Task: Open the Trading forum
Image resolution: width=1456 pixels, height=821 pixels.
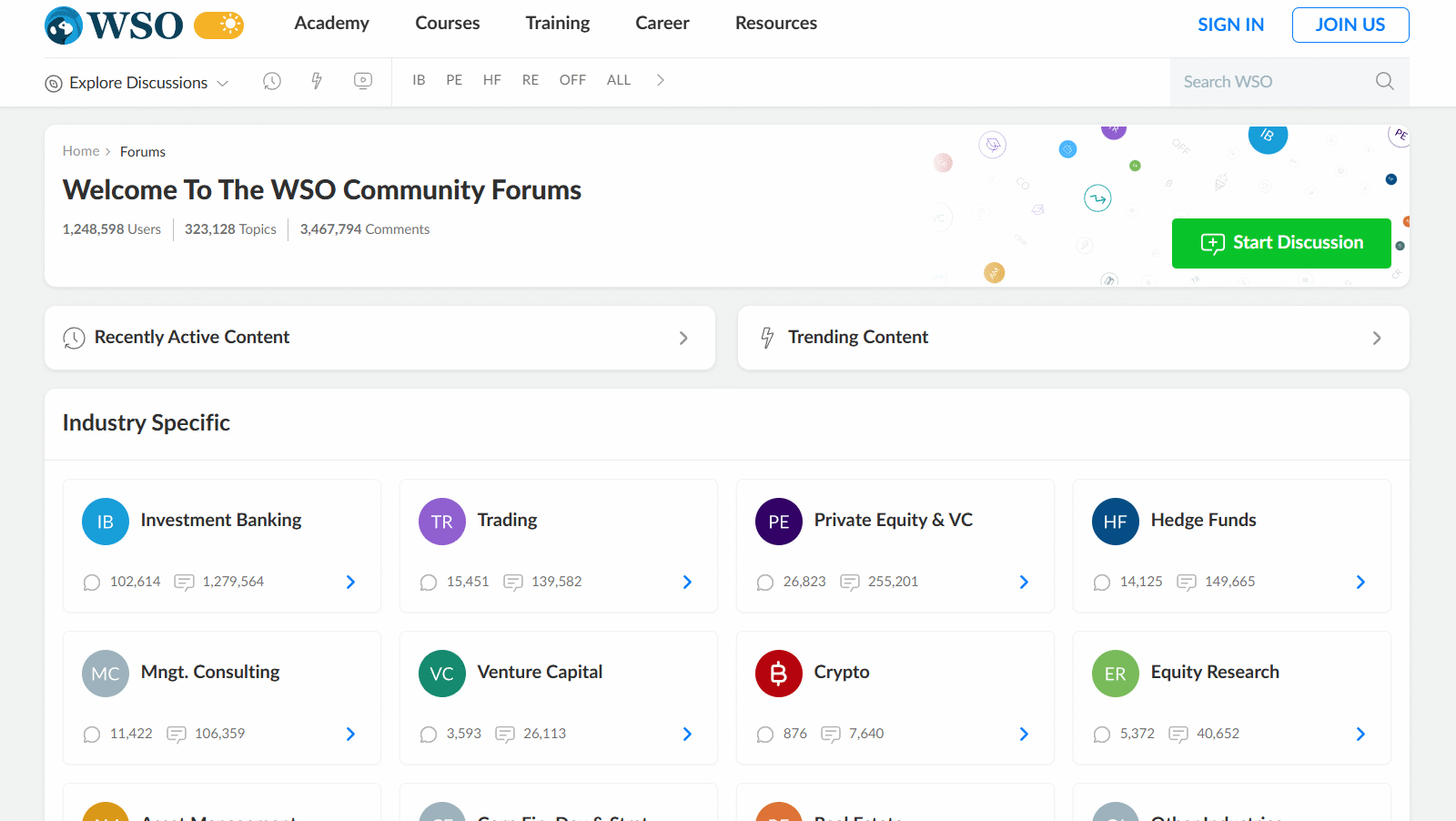Action: pos(508,520)
